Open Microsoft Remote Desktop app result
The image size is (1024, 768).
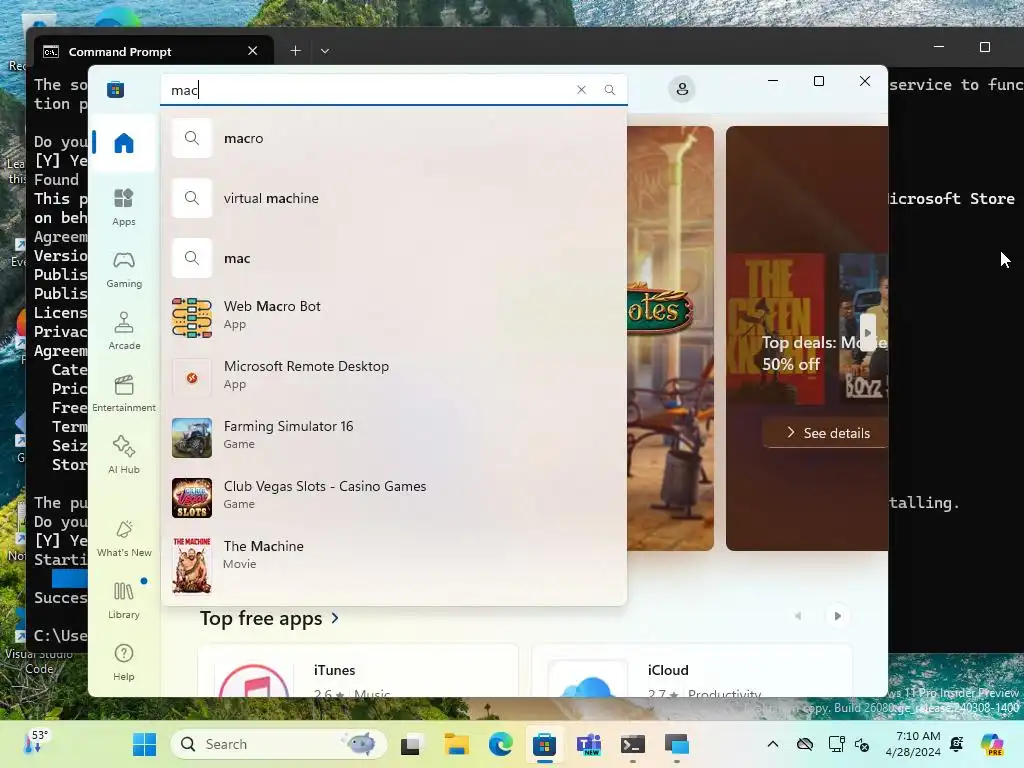[x=394, y=378]
